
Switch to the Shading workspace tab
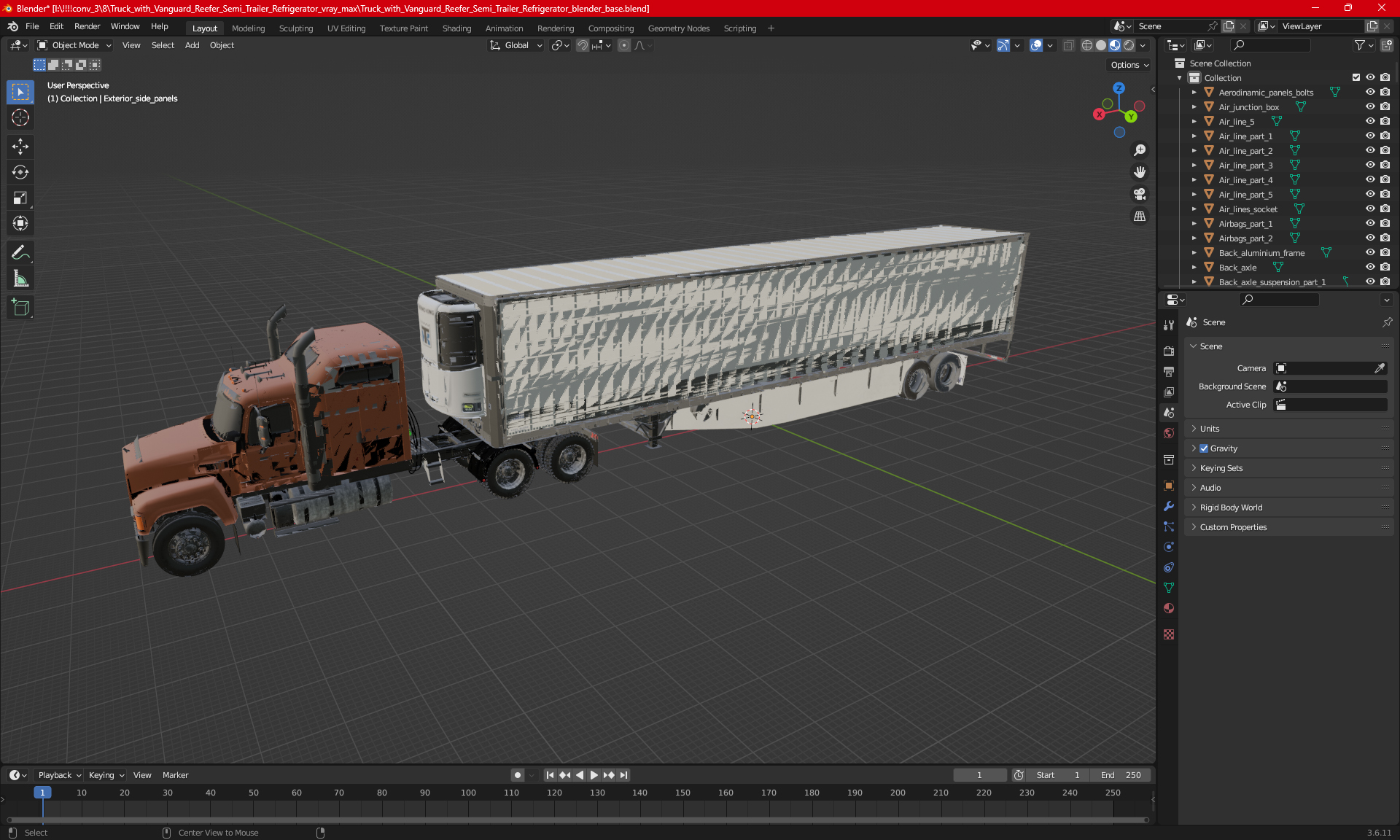point(456,28)
